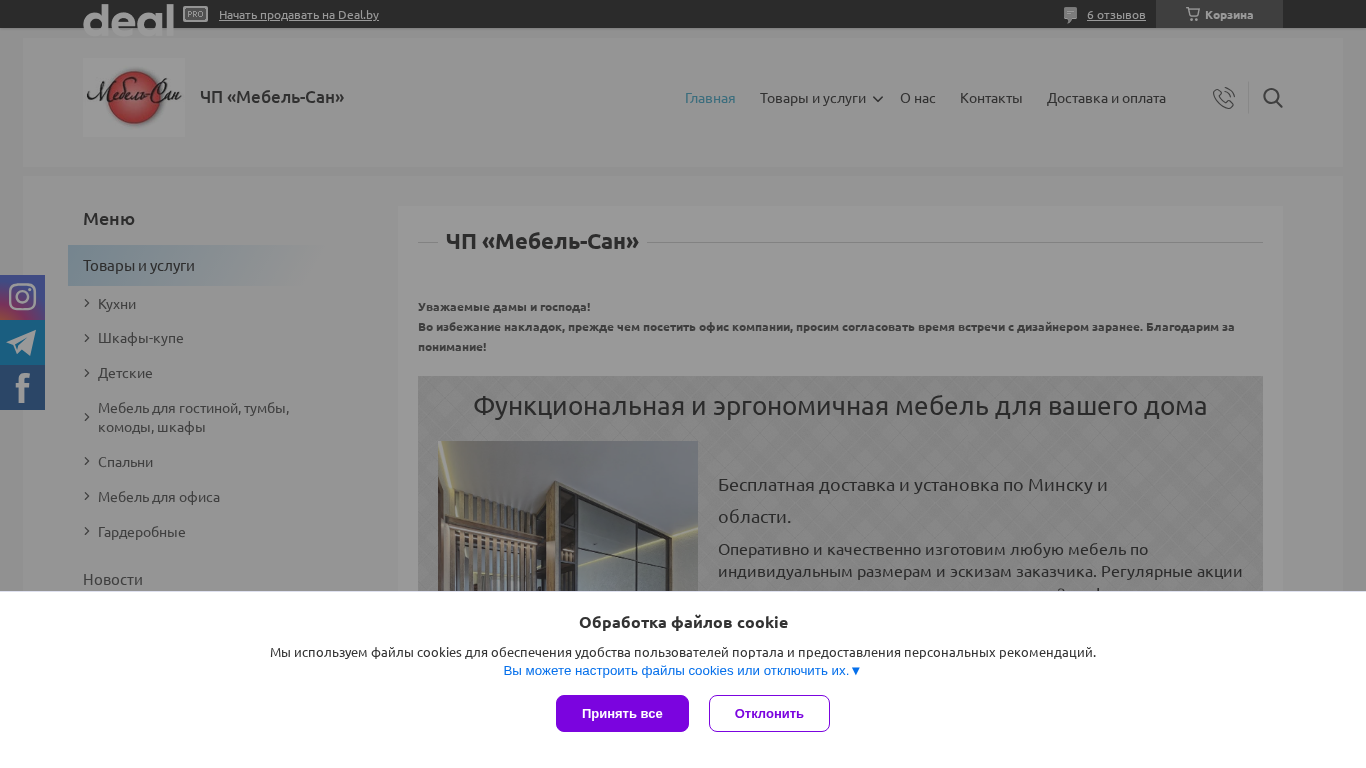This screenshot has width=1366, height=768.
Task: Open the Мебель для офиса category link
Action: (159, 497)
